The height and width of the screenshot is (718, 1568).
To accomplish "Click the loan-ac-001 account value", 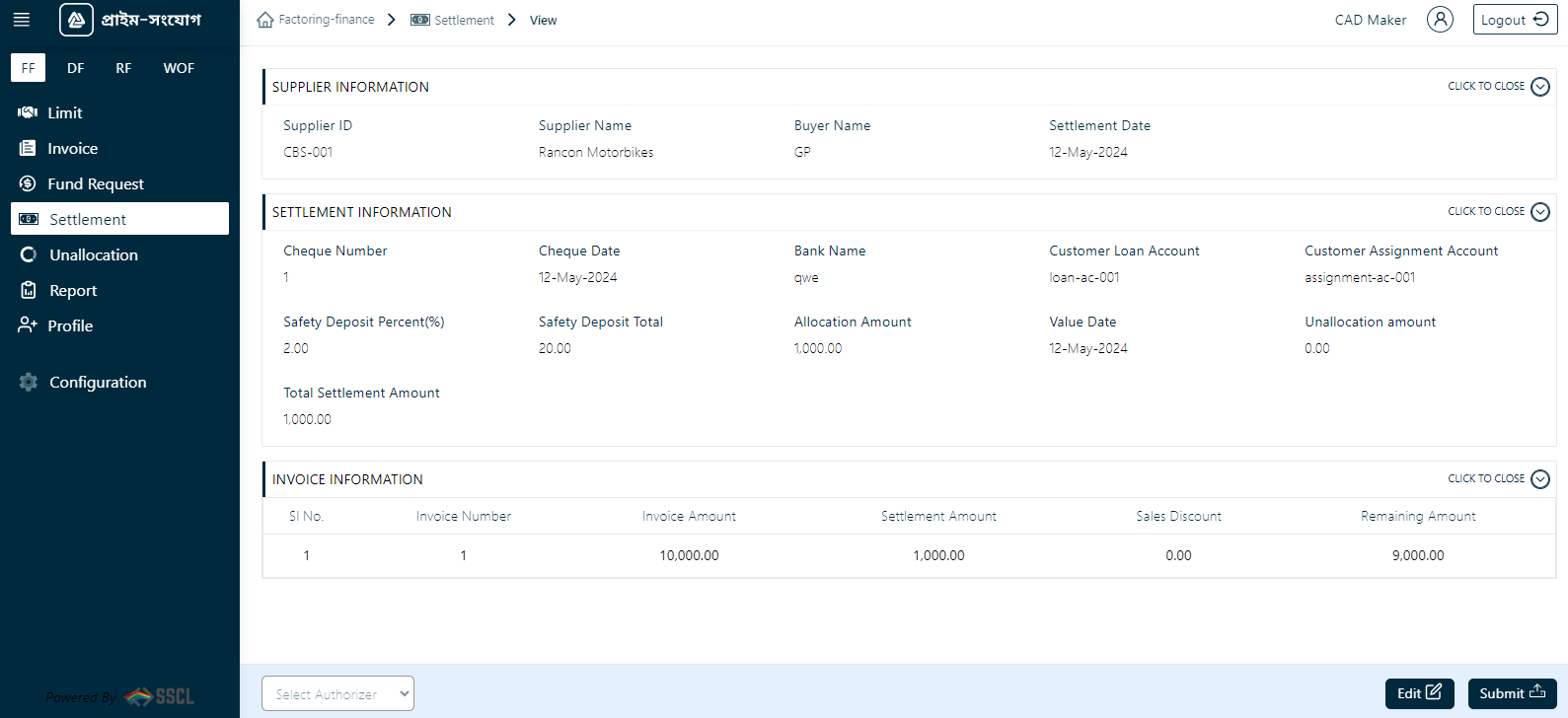I will (1084, 278).
